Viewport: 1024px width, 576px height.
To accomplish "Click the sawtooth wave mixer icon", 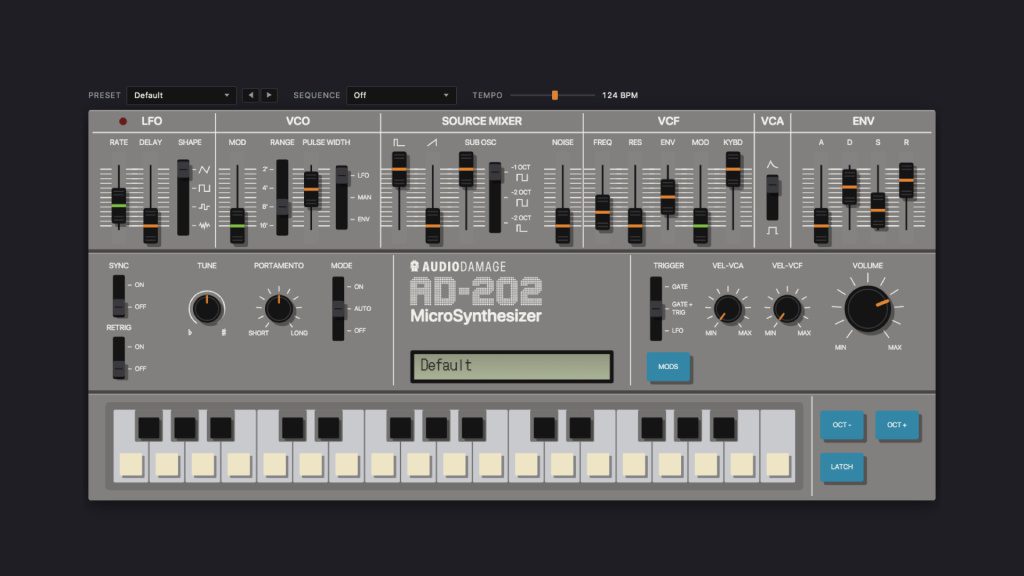I will pos(432,142).
